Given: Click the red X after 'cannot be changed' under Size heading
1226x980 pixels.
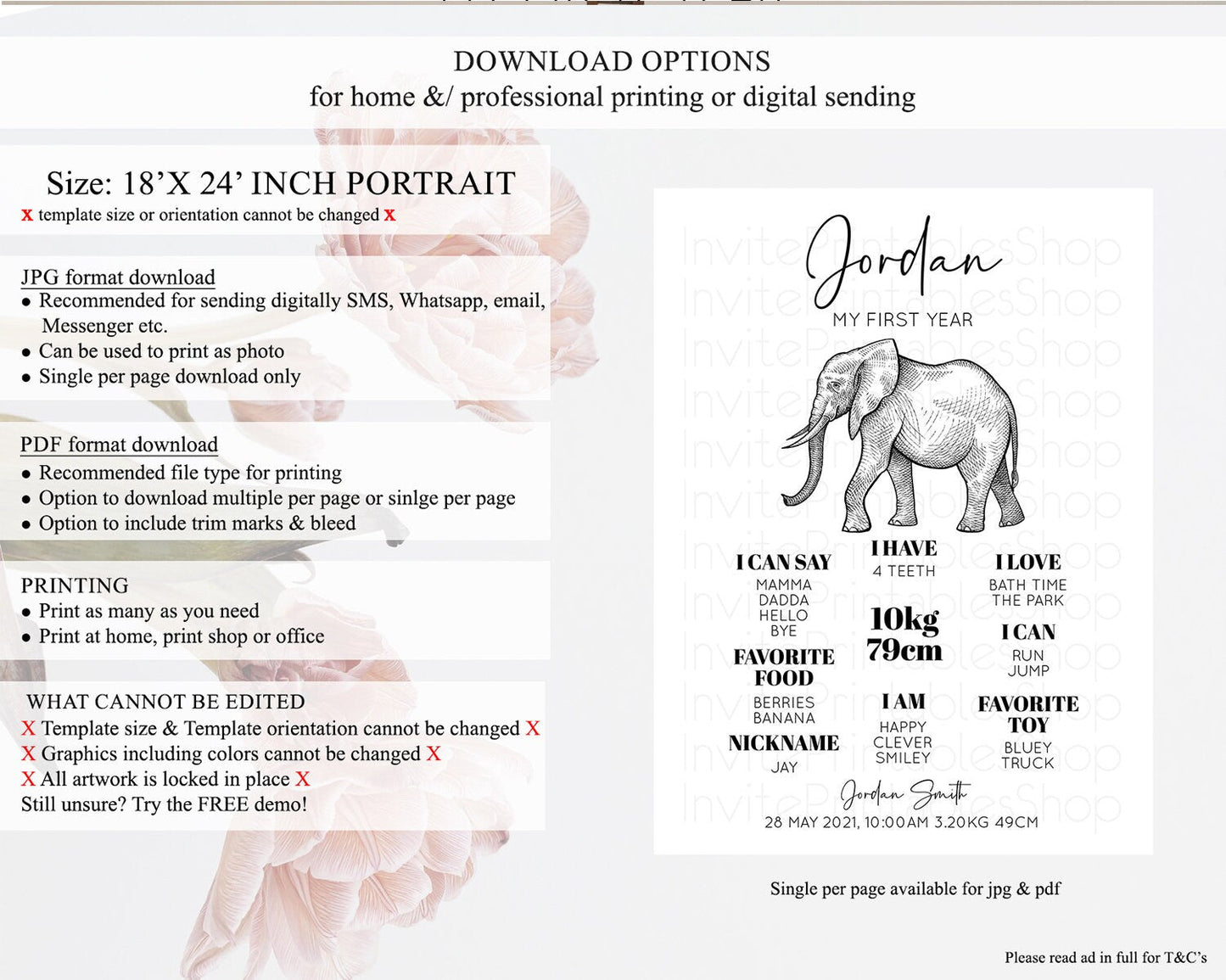Looking at the screenshot, I should (389, 216).
